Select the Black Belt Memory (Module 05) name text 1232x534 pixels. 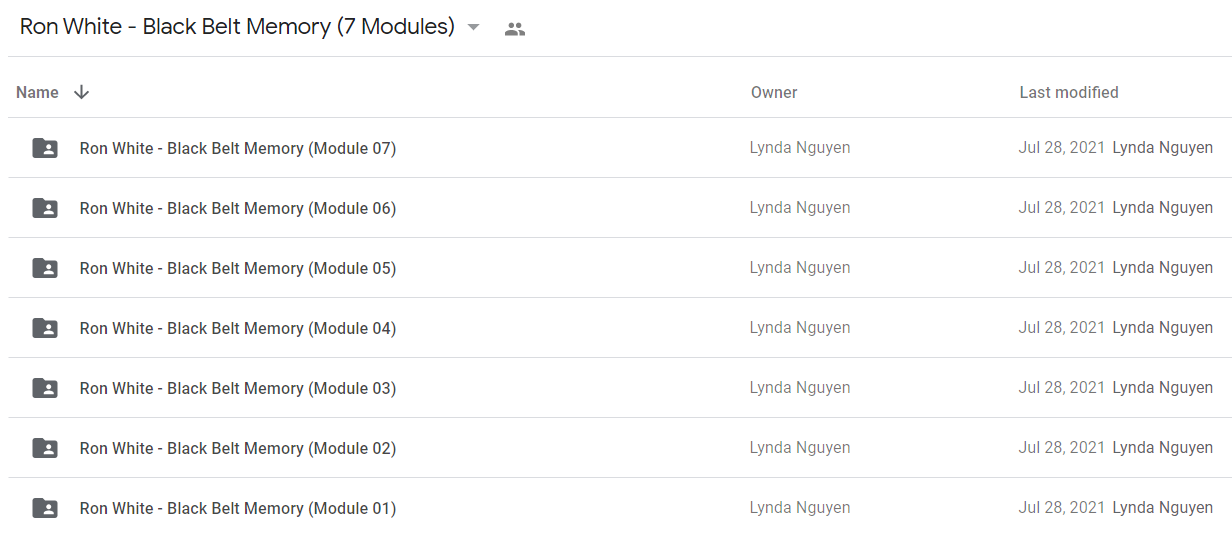click(x=238, y=268)
